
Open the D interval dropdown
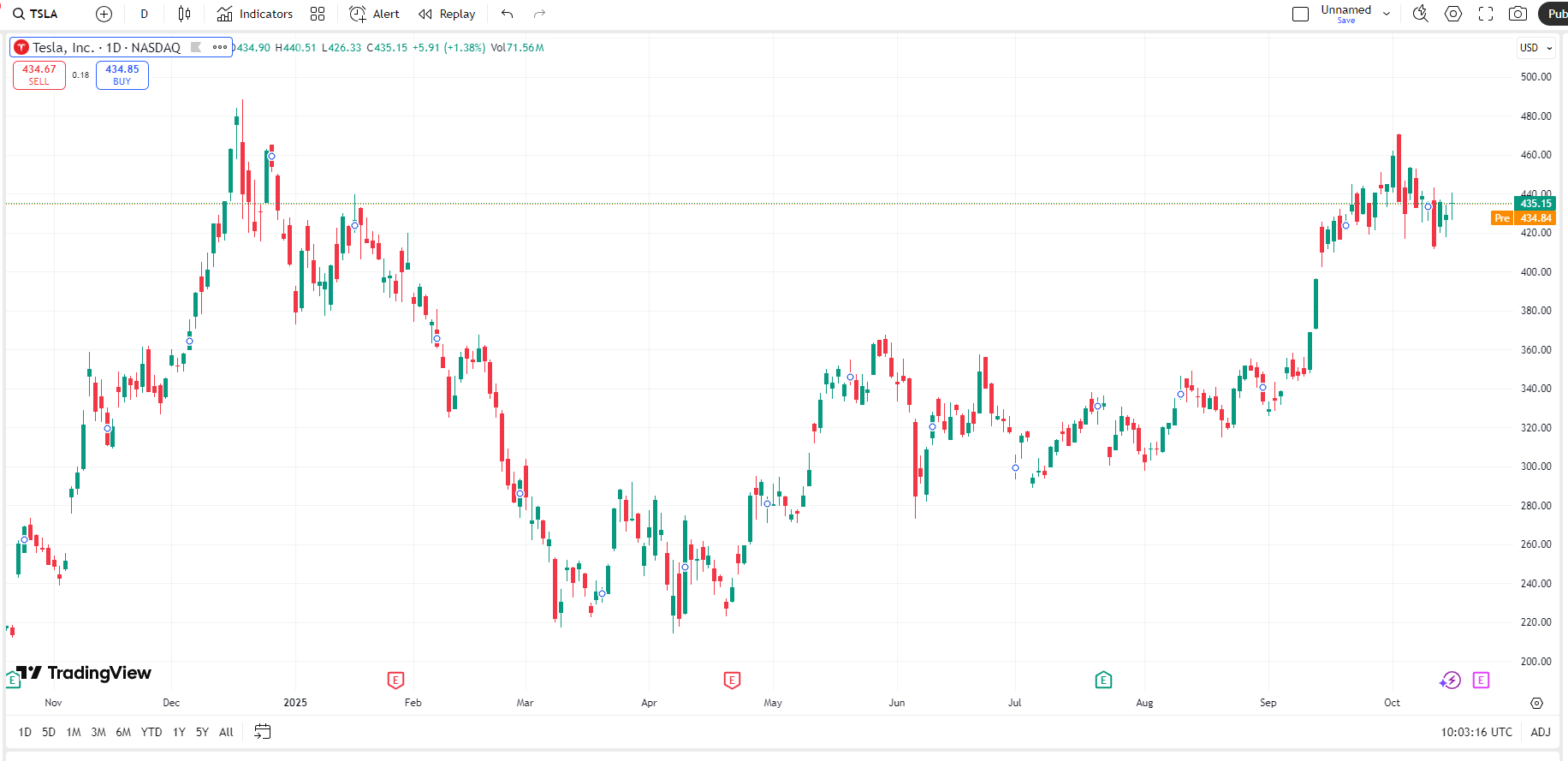[x=144, y=14]
